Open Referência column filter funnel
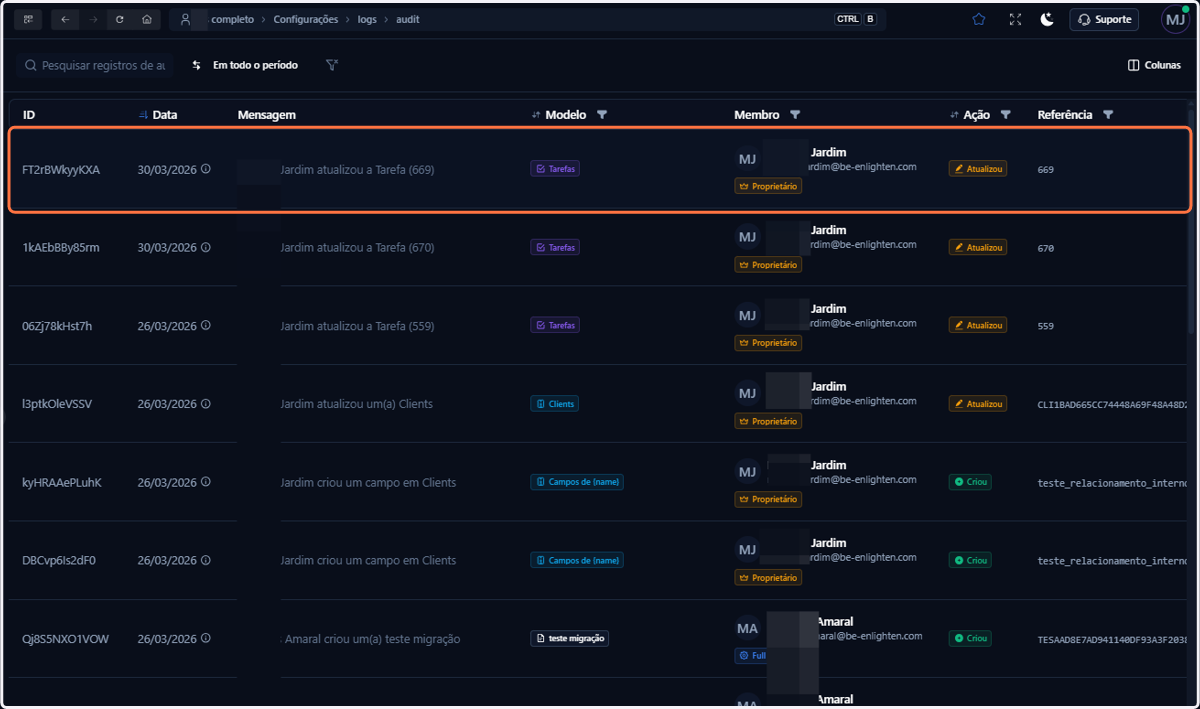Image resolution: width=1200 pixels, height=709 pixels. (1108, 115)
